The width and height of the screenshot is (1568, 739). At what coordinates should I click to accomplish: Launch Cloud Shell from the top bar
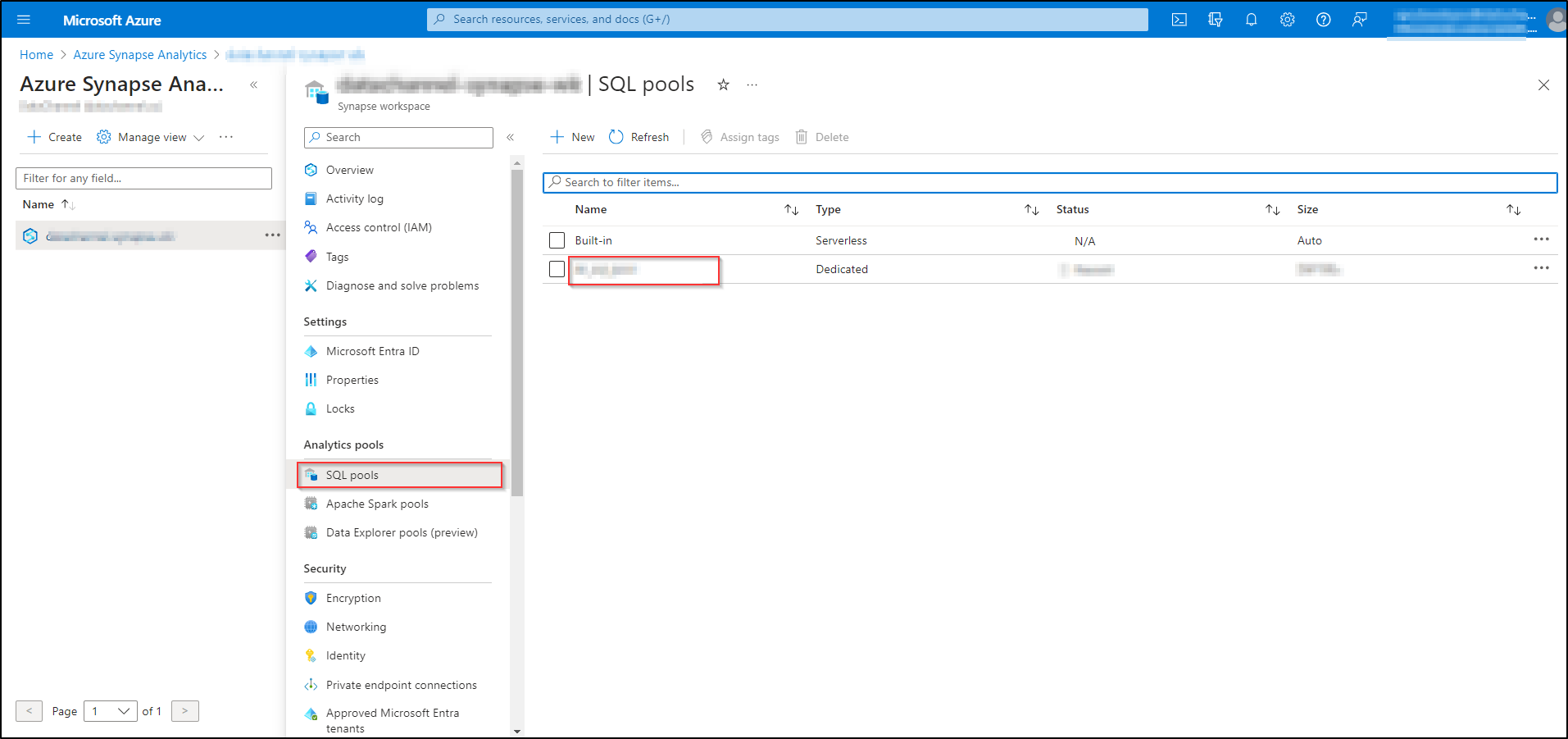pos(1179,20)
